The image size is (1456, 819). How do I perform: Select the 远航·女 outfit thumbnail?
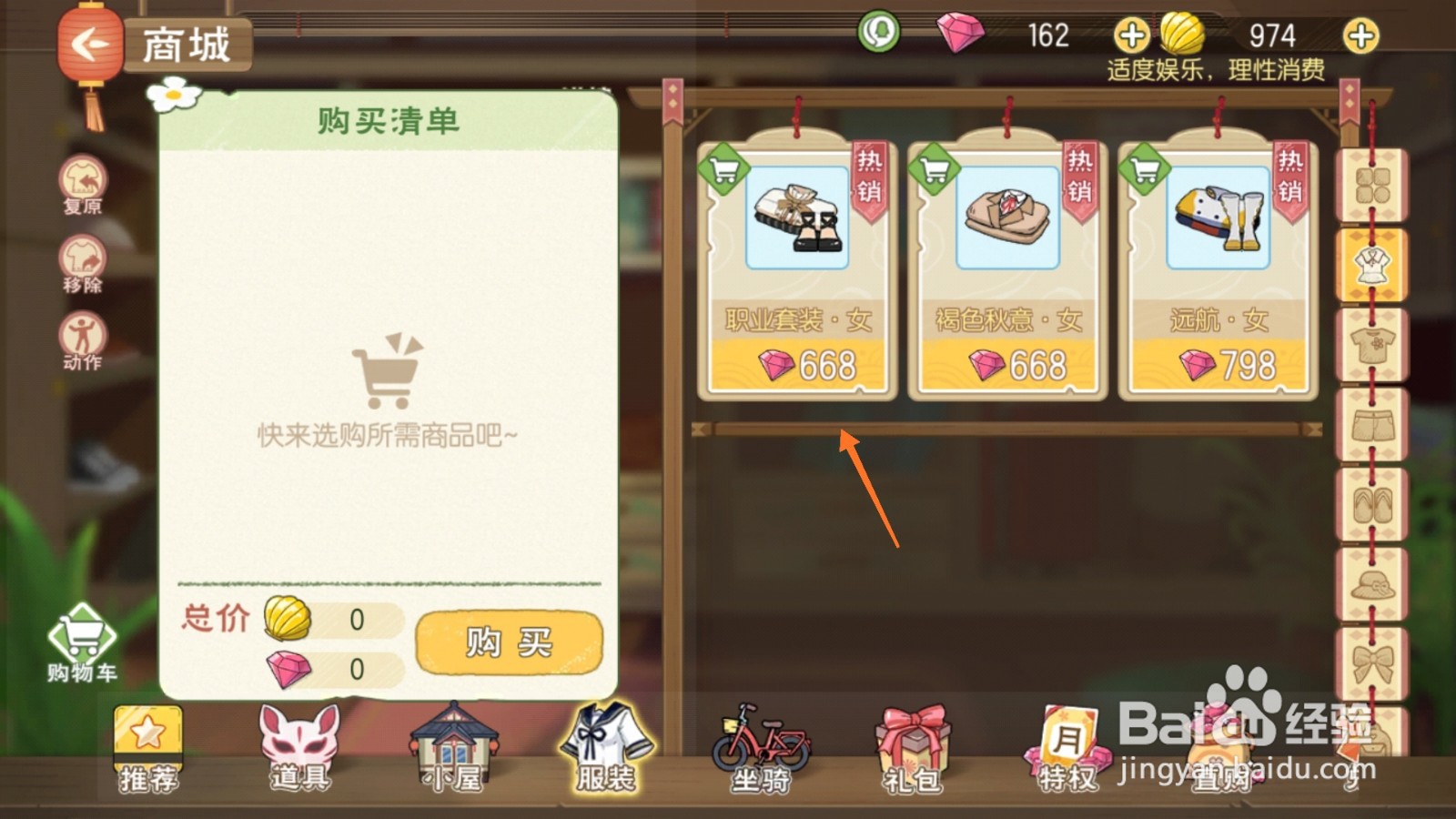pos(1218,218)
